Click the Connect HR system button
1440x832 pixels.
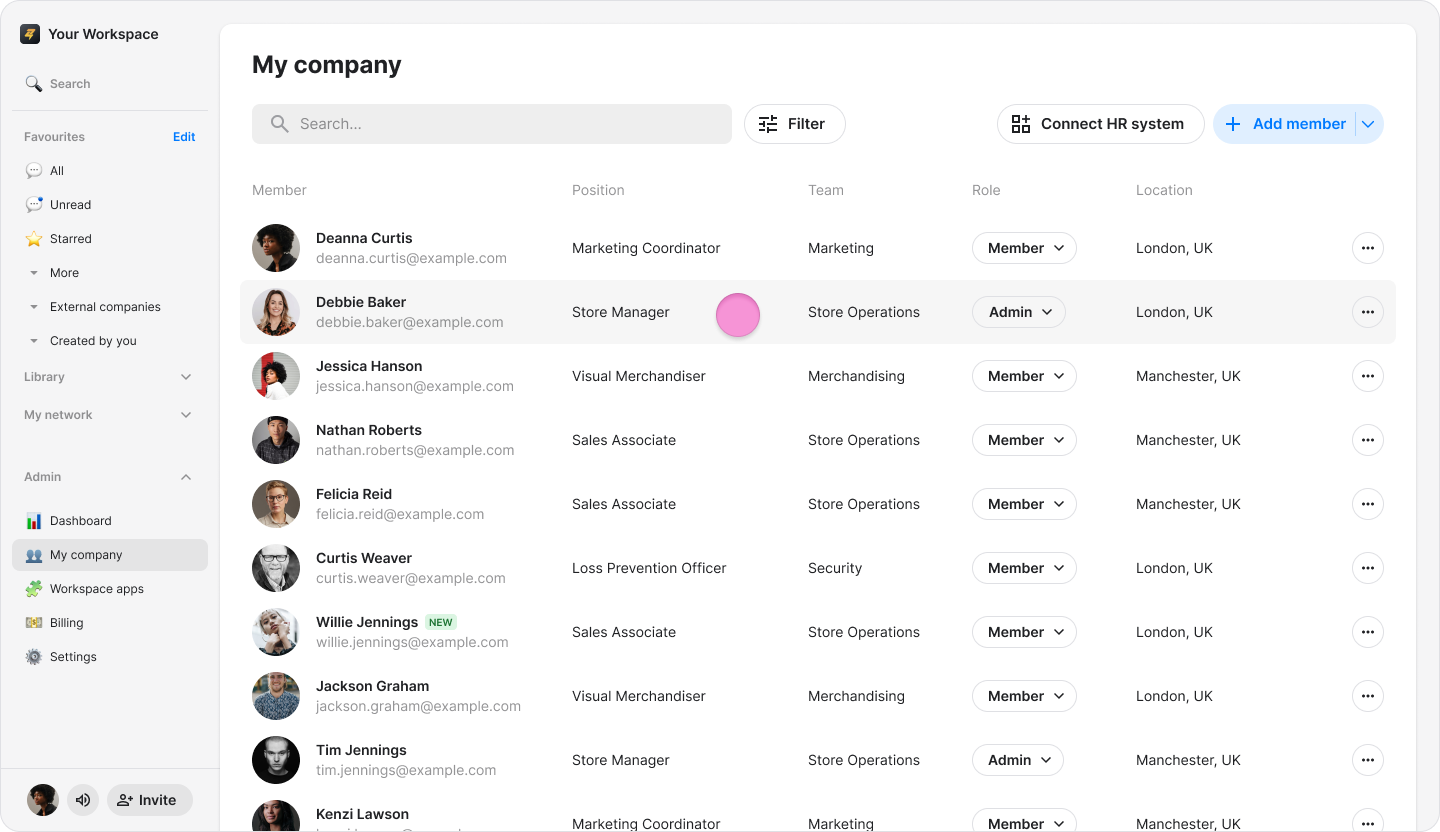(x=1100, y=124)
